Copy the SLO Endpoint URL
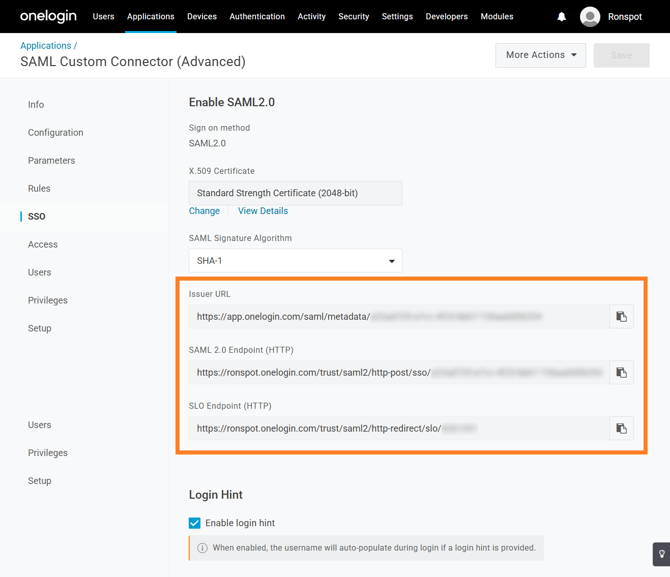The width and height of the screenshot is (670, 577). 621,429
